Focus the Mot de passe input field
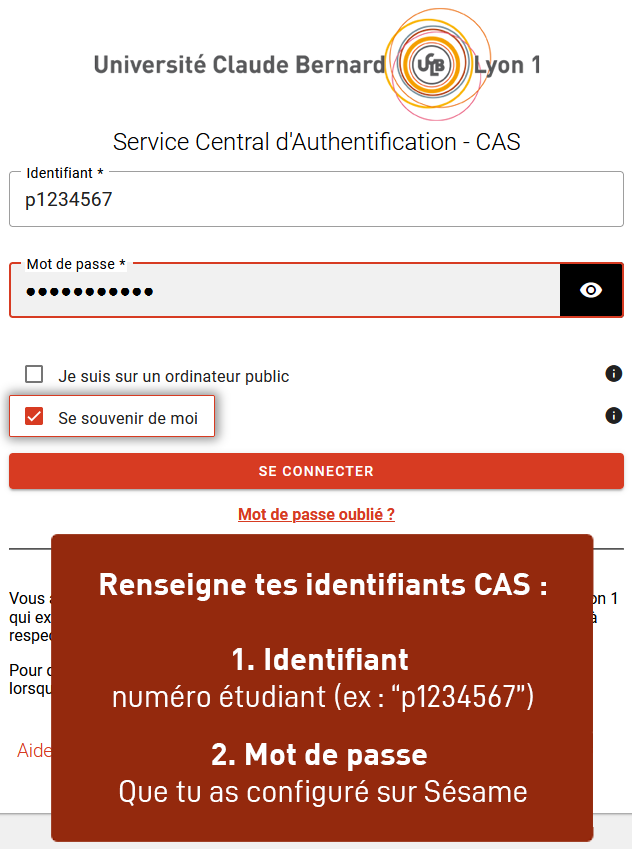The width and height of the screenshot is (632, 849). (285, 290)
